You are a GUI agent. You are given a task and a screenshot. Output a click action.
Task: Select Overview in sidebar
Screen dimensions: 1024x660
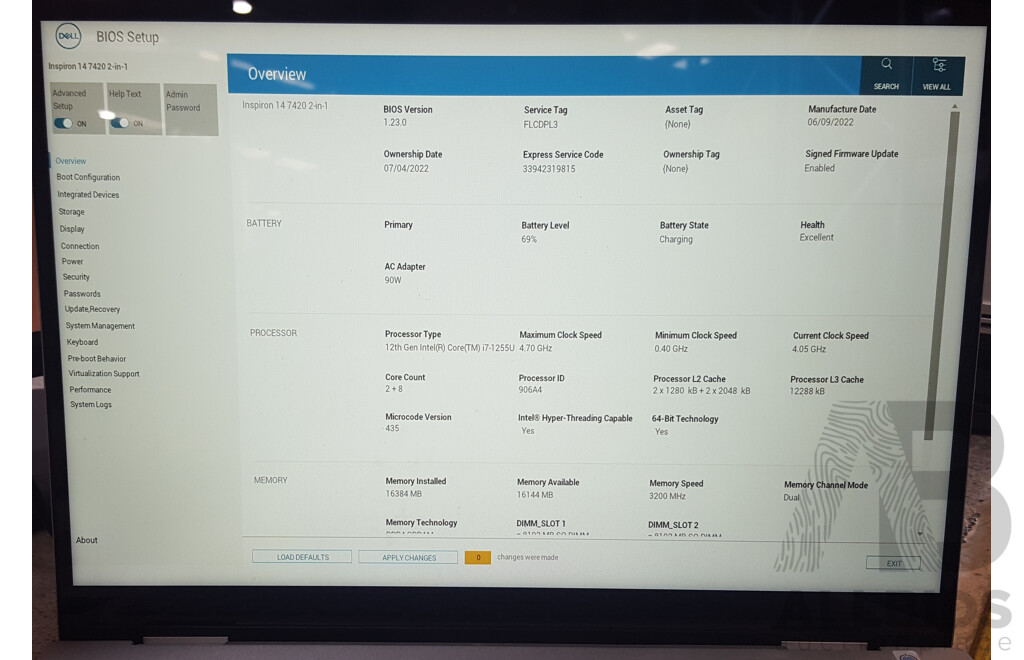coord(71,161)
